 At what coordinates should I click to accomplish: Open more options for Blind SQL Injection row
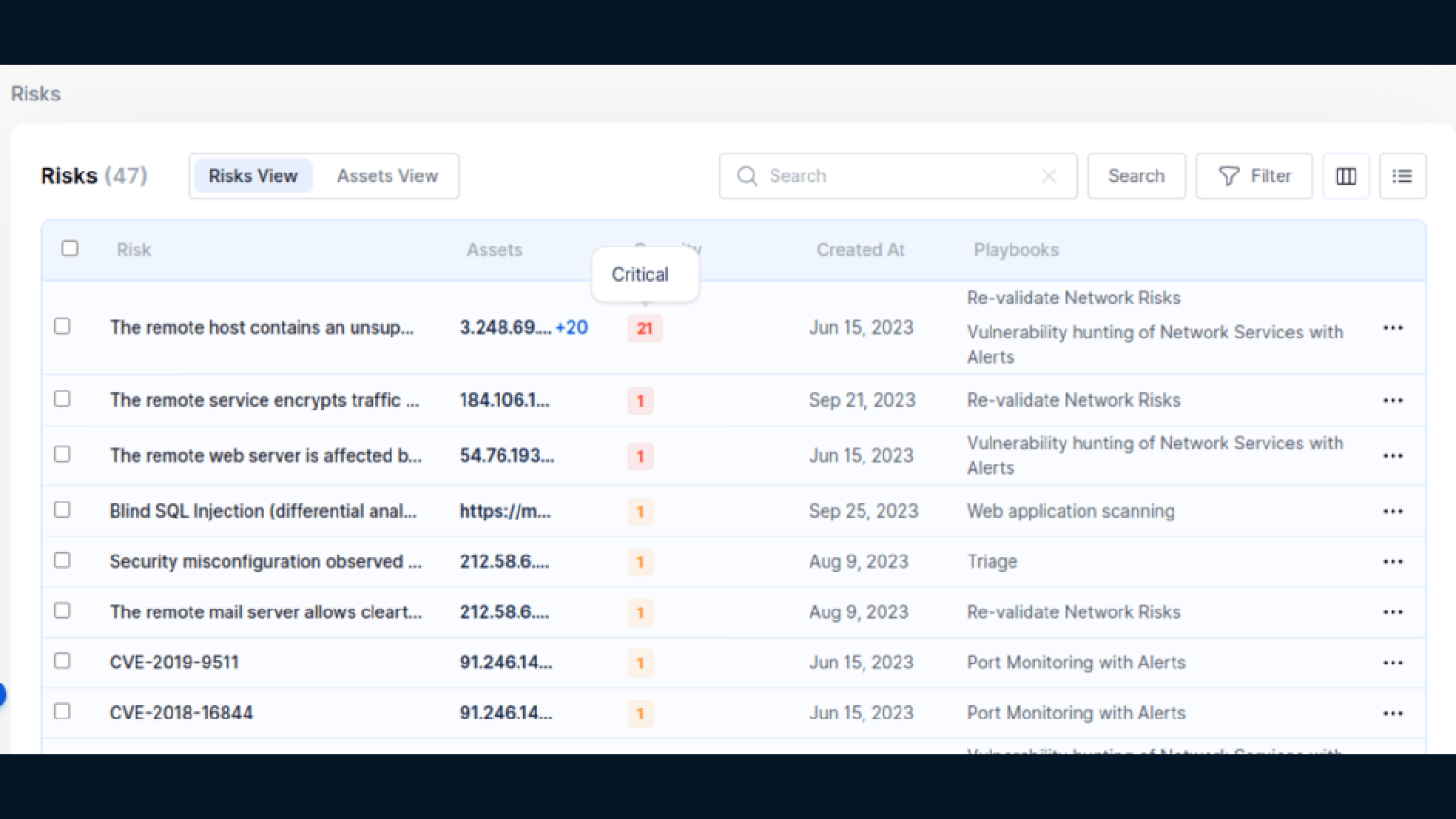[1392, 511]
